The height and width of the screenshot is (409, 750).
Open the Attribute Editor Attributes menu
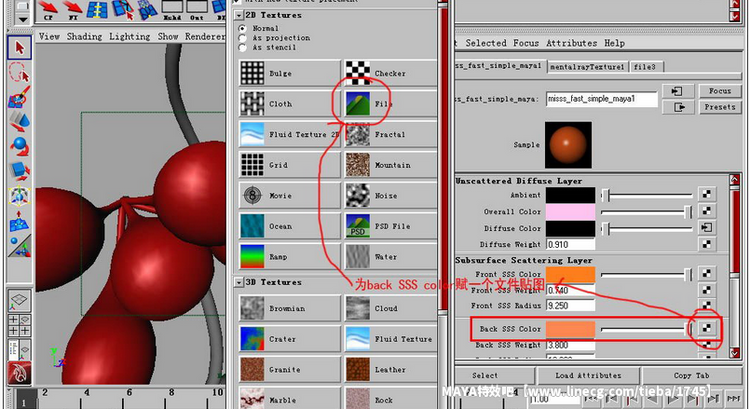point(571,43)
